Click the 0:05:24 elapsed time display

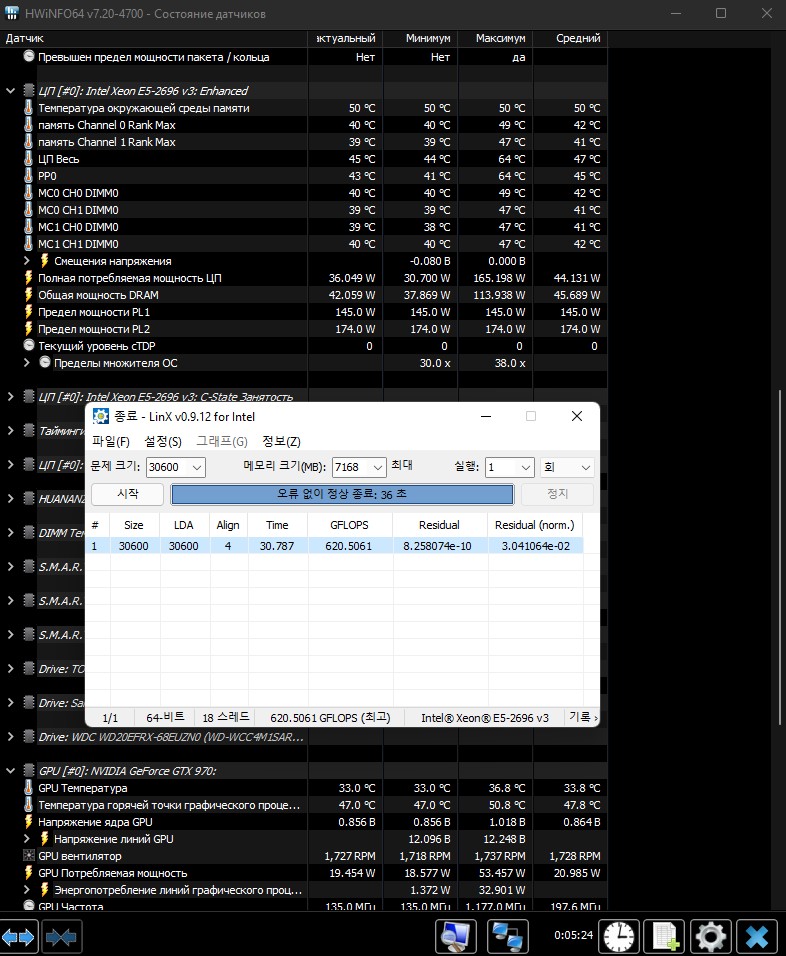point(573,935)
